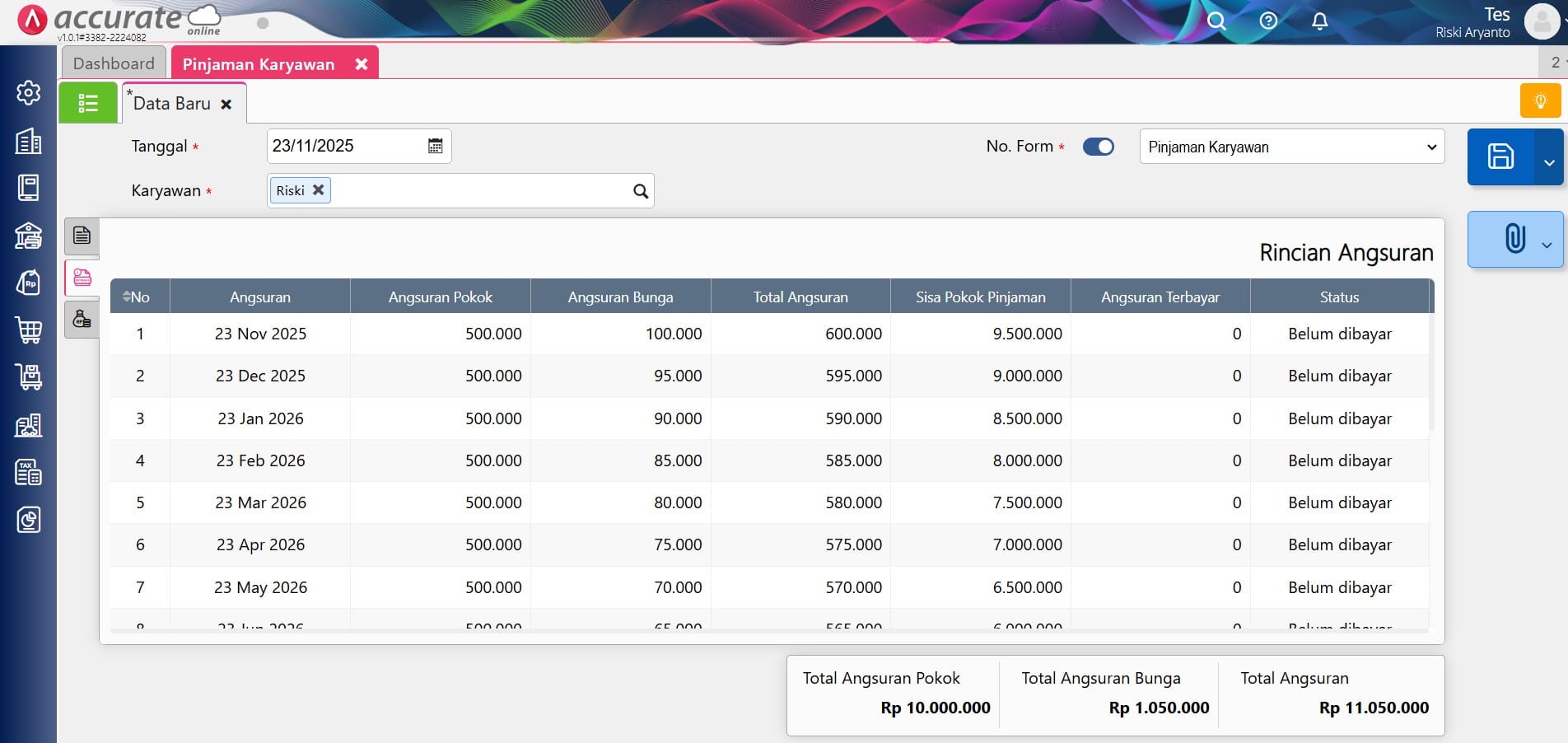Sort the table by No column header
Viewport: 1568px width, 743px height.
[x=137, y=297]
